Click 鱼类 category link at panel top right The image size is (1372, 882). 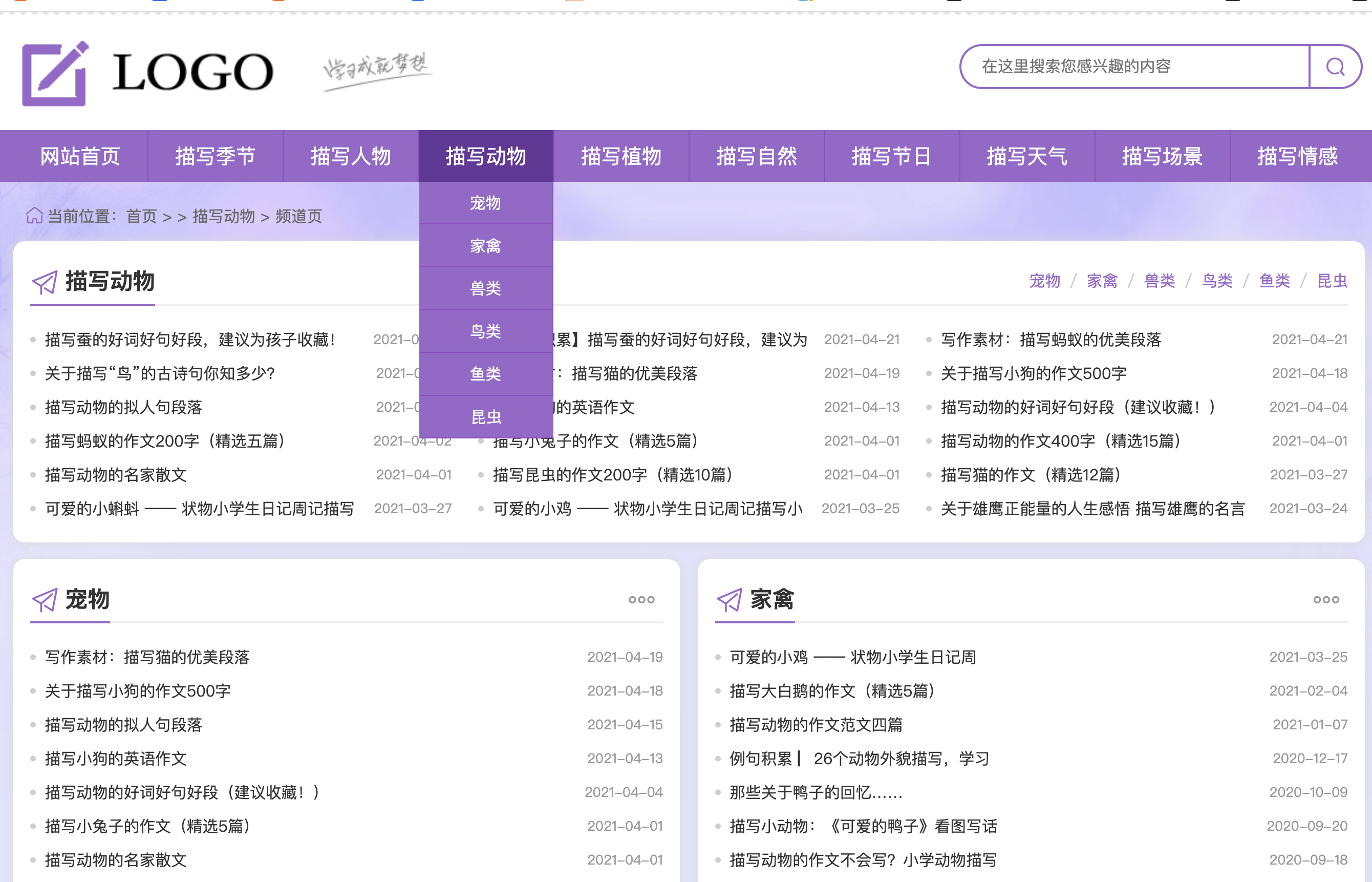pyautogui.click(x=1275, y=281)
